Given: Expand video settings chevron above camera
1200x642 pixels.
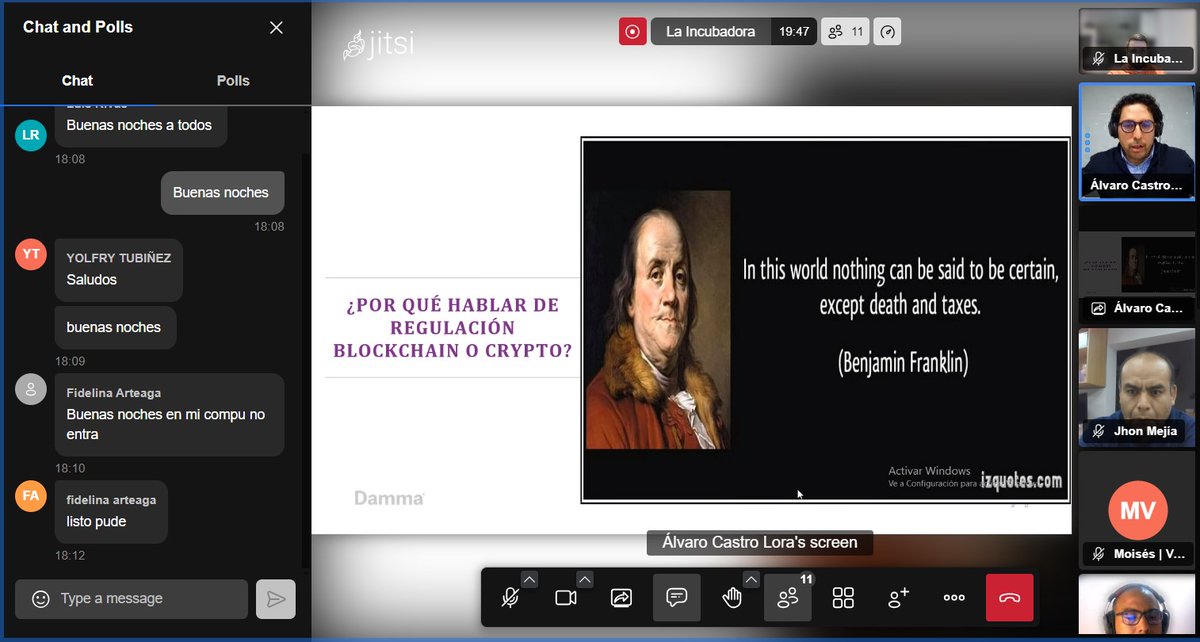Looking at the screenshot, I should (x=585, y=579).
